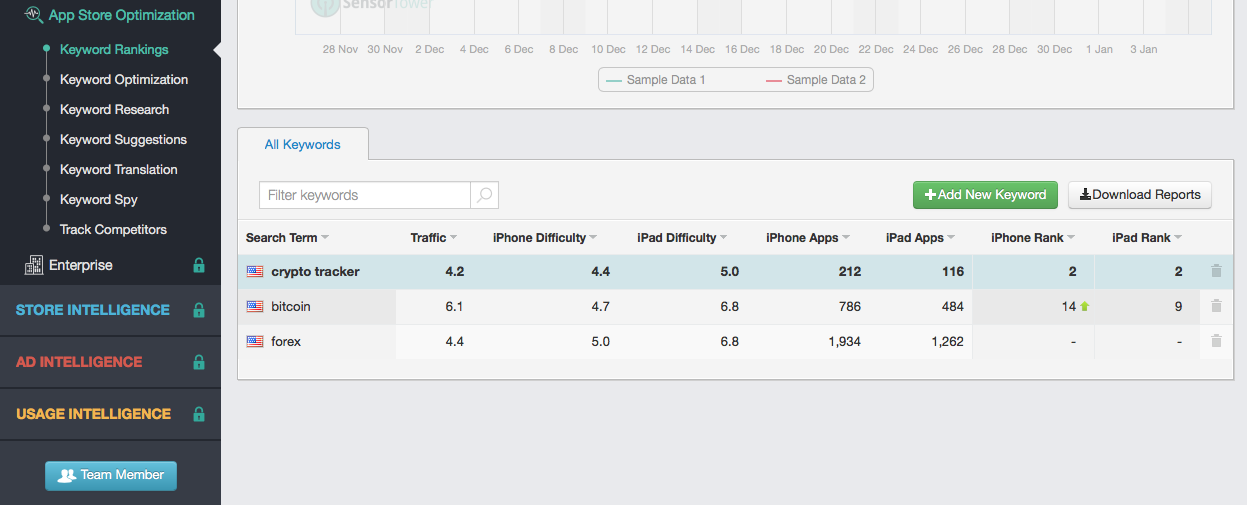Click the 6.1 Traffic value for bitcoin
This screenshot has height=505, width=1247.
[x=454, y=307]
